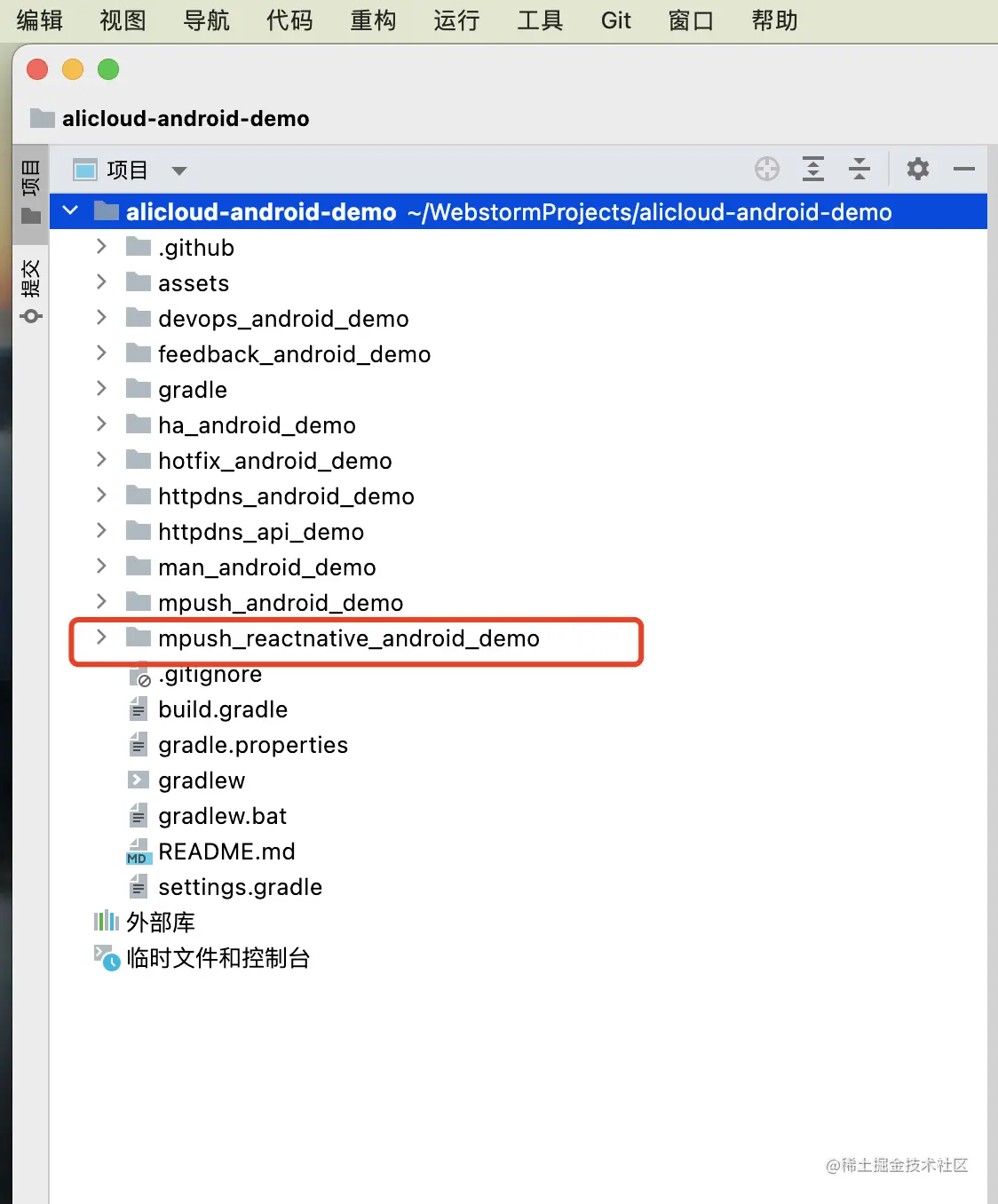Expand the devops_android_demo folder
This screenshot has width=998, height=1204.
(x=101, y=318)
